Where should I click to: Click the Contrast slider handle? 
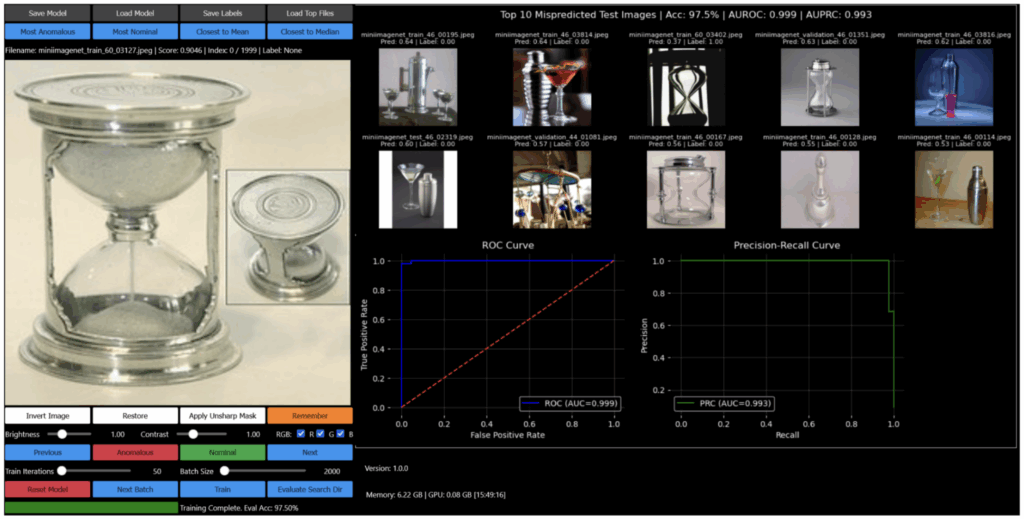(193, 434)
